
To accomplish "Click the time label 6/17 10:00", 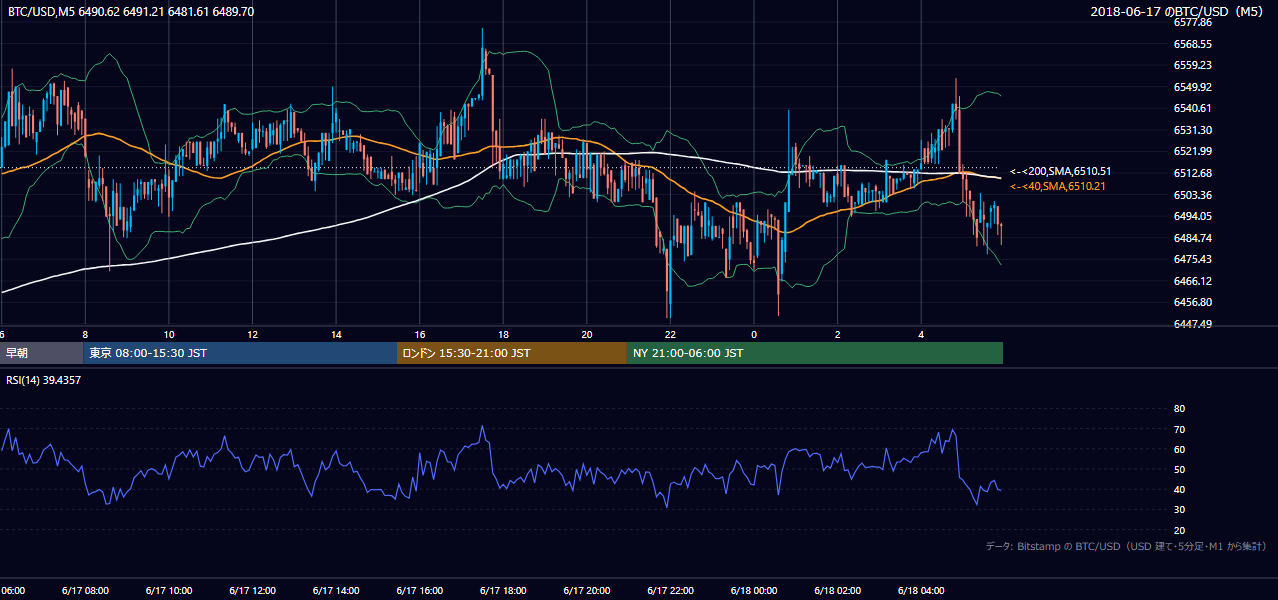I will (x=169, y=591).
